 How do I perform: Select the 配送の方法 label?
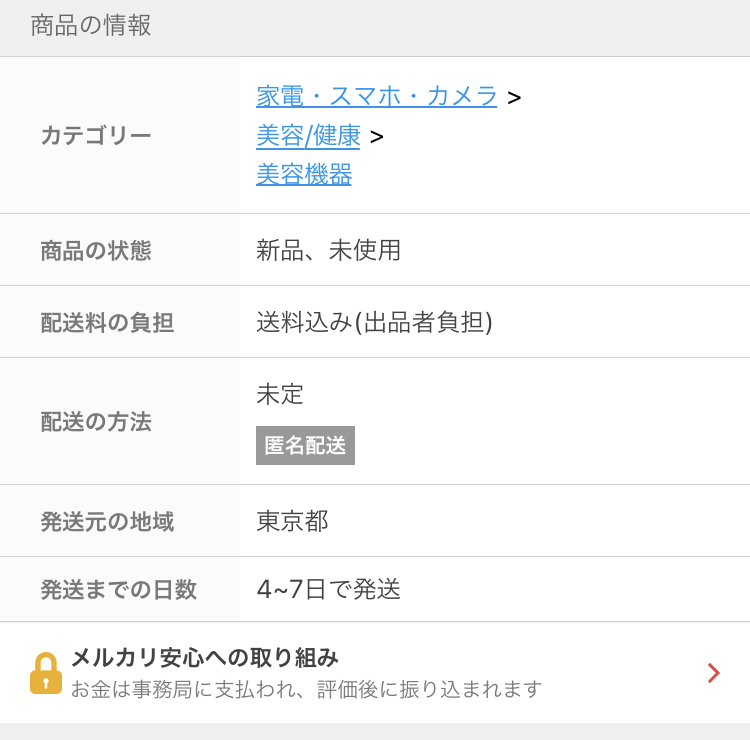[96, 421]
